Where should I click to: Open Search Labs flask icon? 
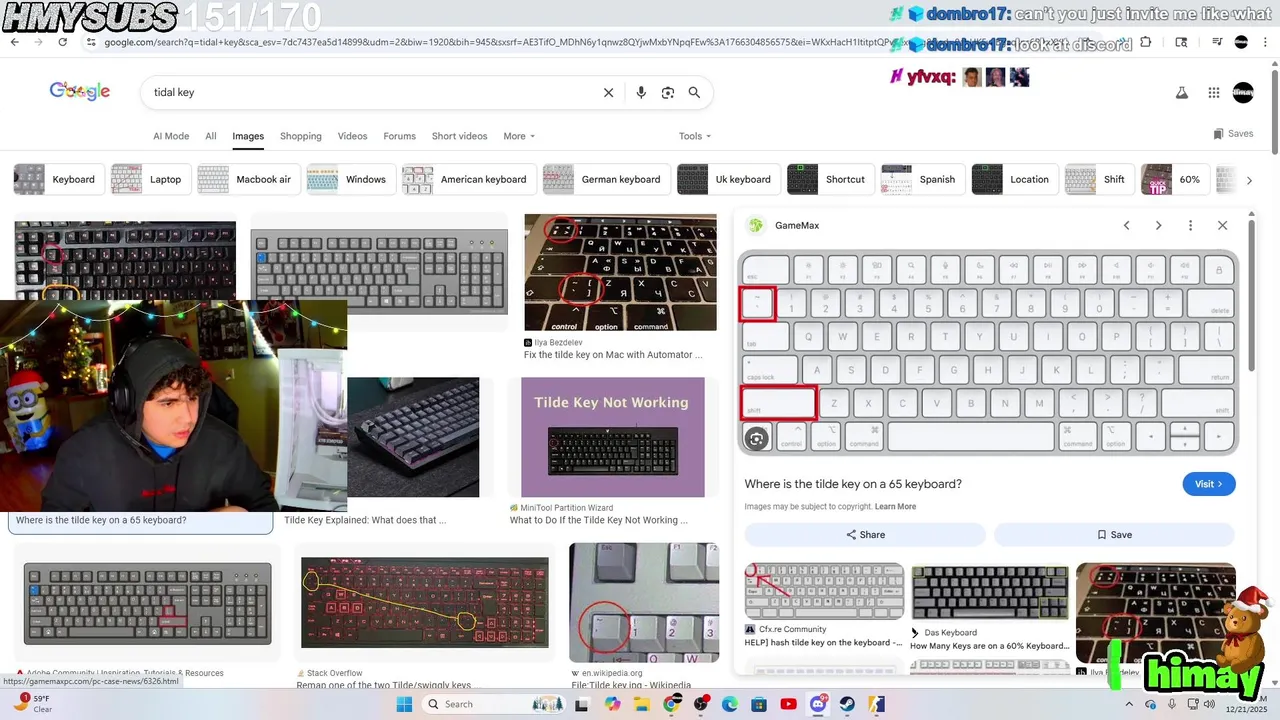(1181, 92)
